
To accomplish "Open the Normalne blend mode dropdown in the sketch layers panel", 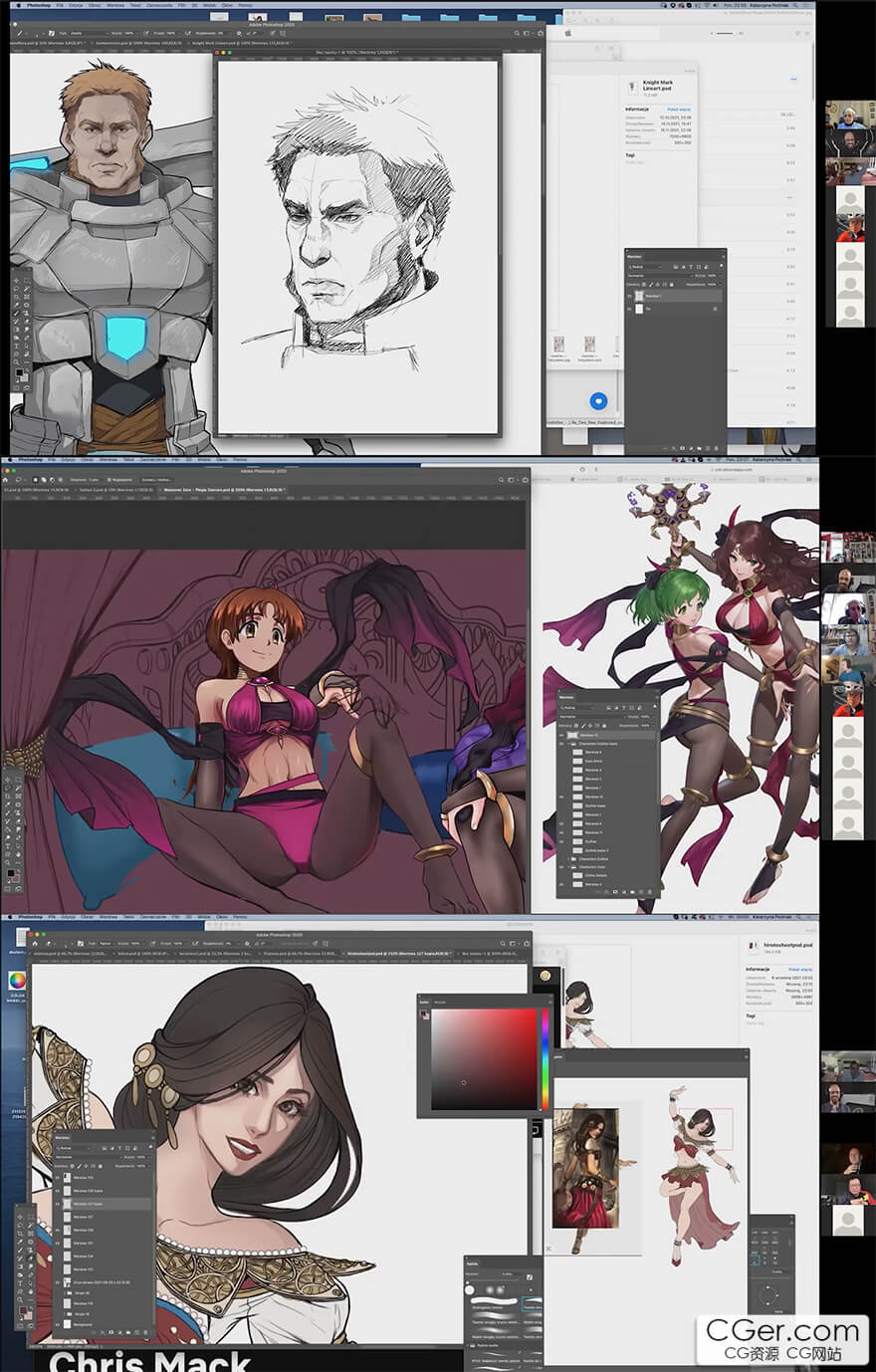I will coord(661,276).
